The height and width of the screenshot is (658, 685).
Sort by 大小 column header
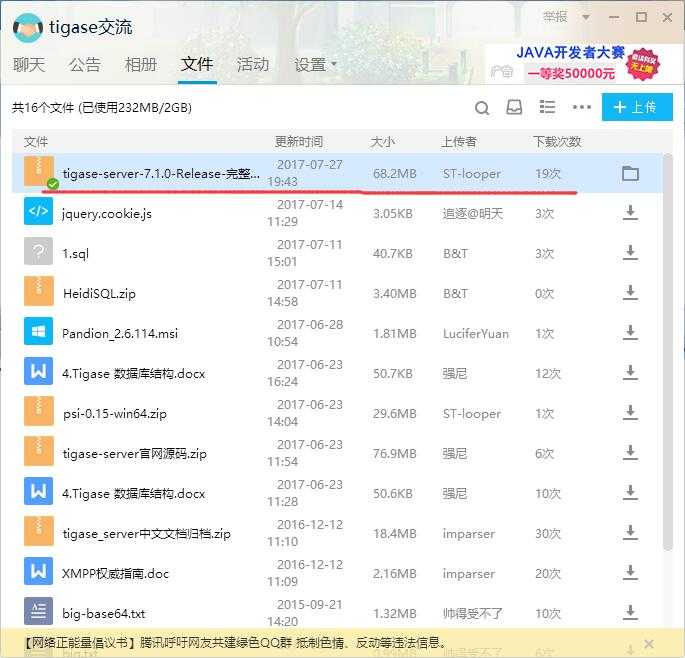click(x=382, y=142)
